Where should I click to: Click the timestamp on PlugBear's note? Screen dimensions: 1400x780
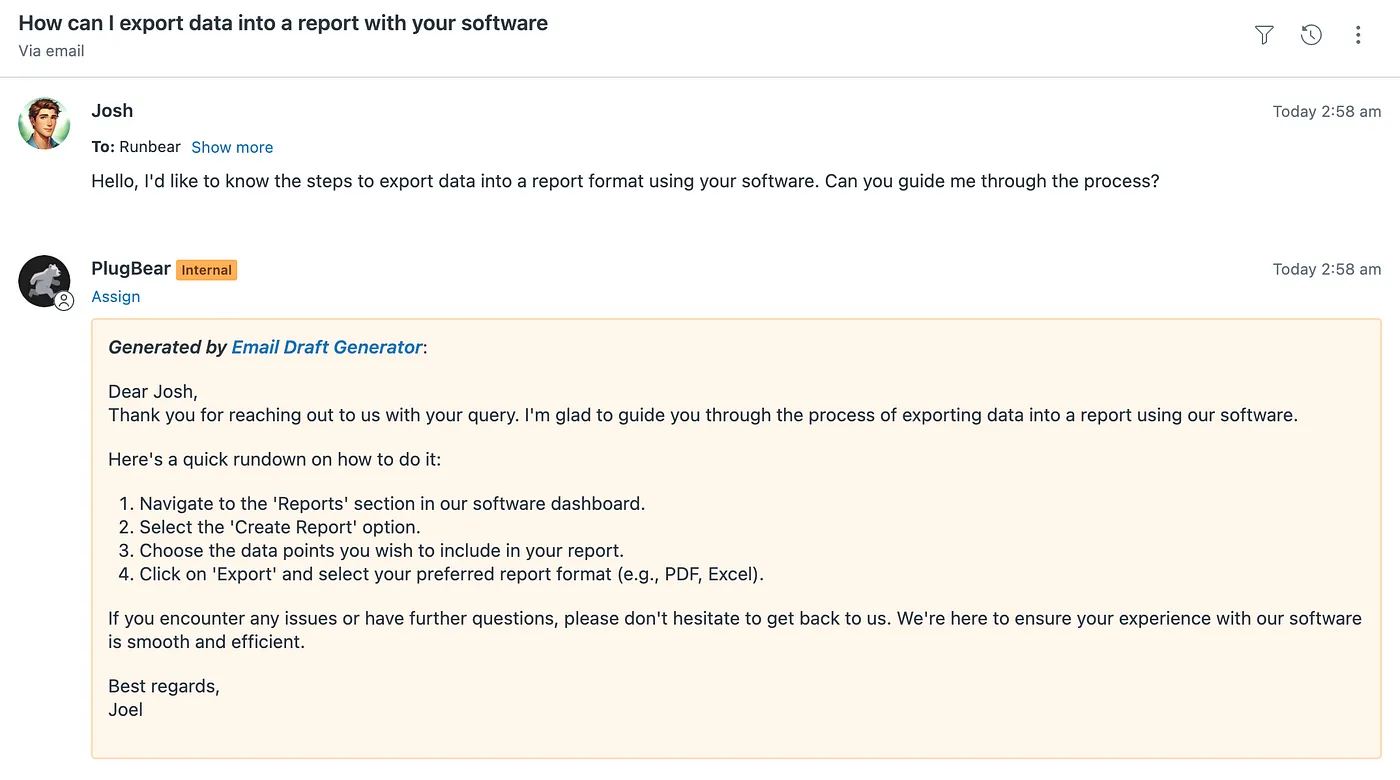[x=1326, y=269]
